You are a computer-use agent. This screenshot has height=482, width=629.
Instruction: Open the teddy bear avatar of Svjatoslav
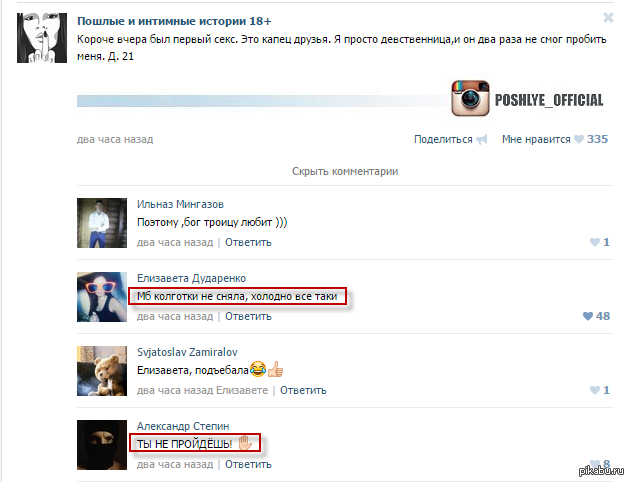(102, 371)
